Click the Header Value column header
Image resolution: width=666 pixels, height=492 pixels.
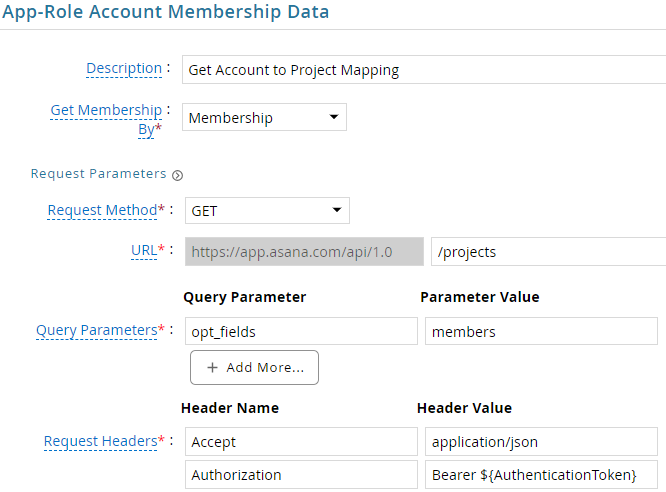point(464,408)
